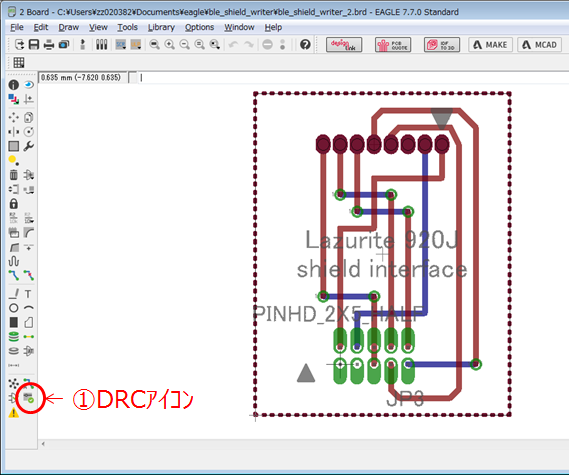Select the Signal airwire tool
Screen dimensions: 569x475
pos(29,336)
